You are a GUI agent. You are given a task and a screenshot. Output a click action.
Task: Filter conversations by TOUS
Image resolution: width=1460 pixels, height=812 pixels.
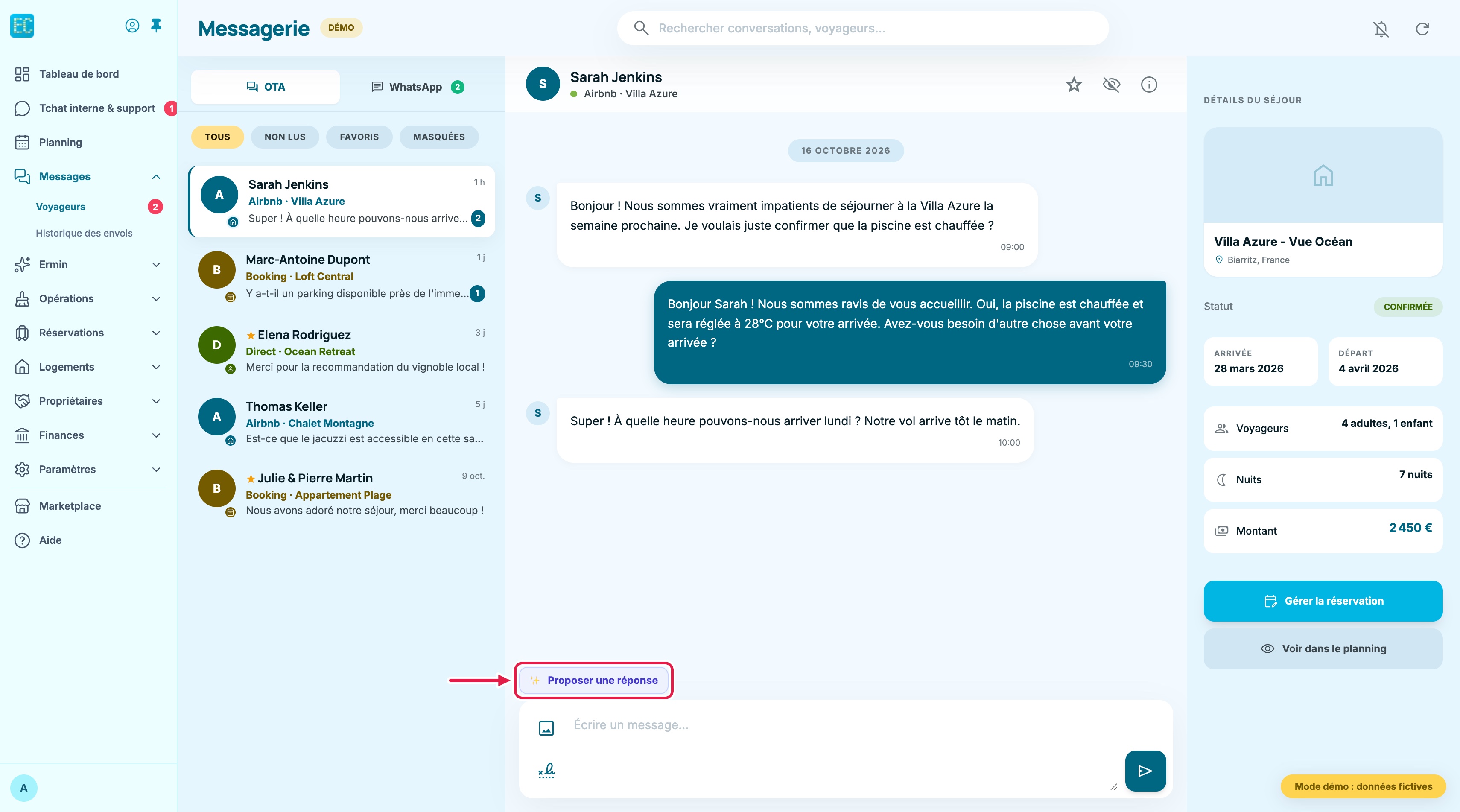click(218, 137)
